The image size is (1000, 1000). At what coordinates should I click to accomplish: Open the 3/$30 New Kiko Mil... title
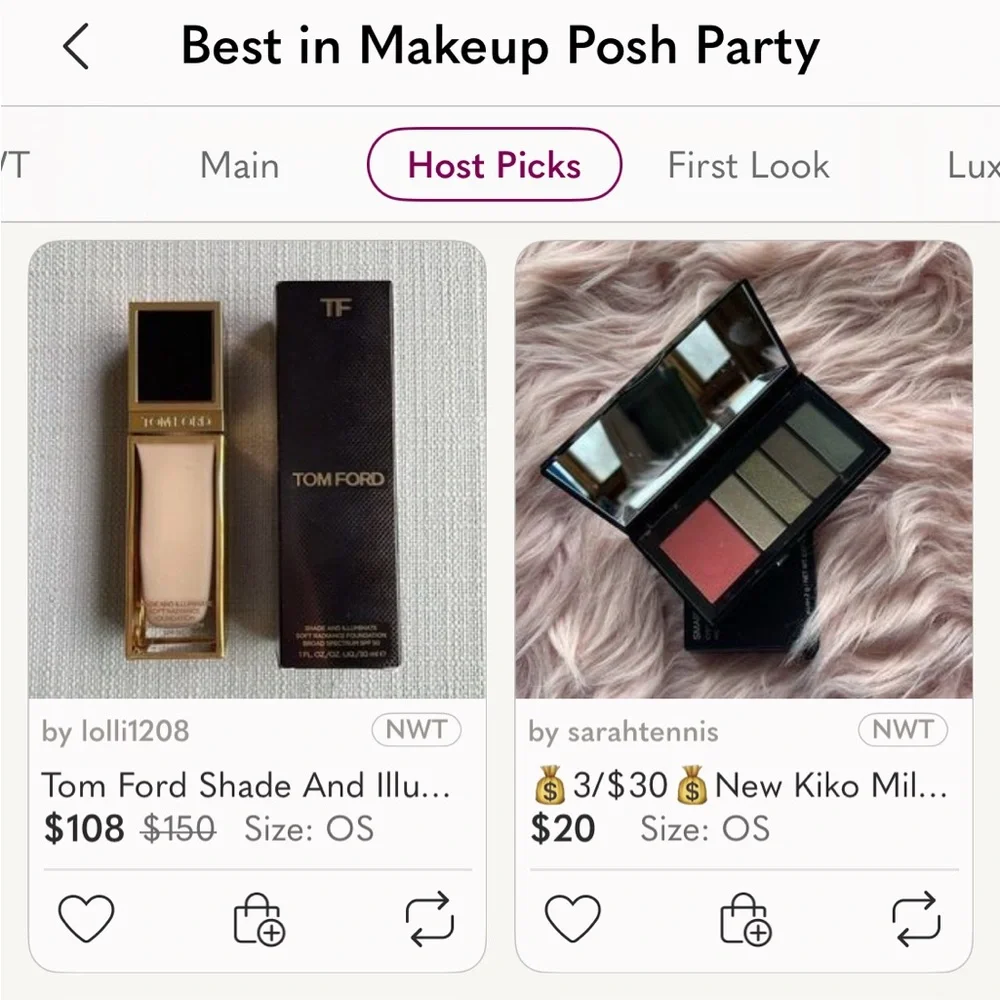740,784
